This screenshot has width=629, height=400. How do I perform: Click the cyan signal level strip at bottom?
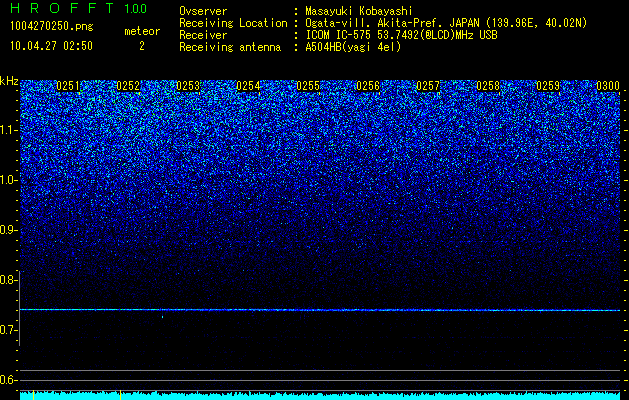pyautogui.click(x=320, y=396)
